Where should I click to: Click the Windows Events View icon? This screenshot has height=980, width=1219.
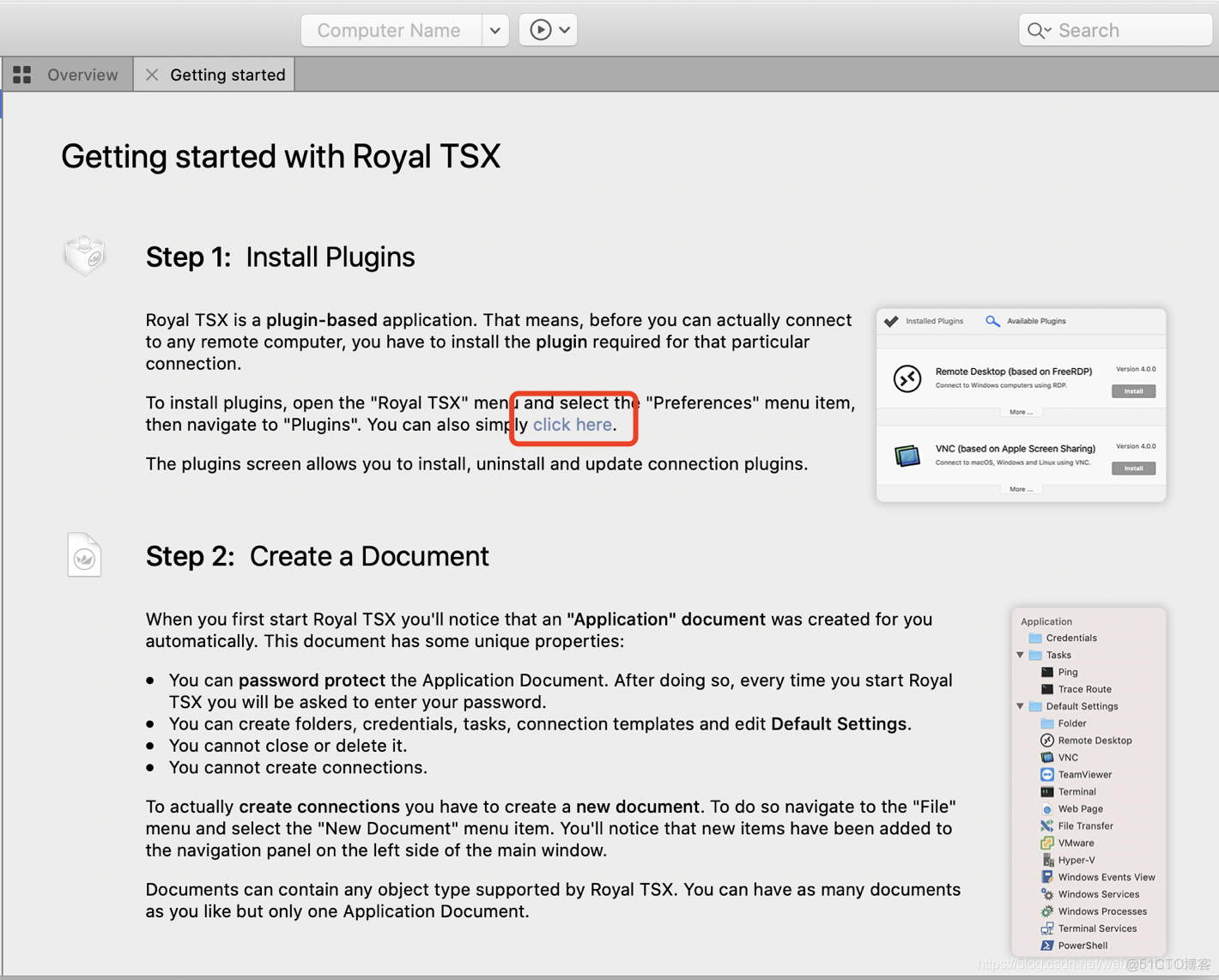click(x=1047, y=877)
